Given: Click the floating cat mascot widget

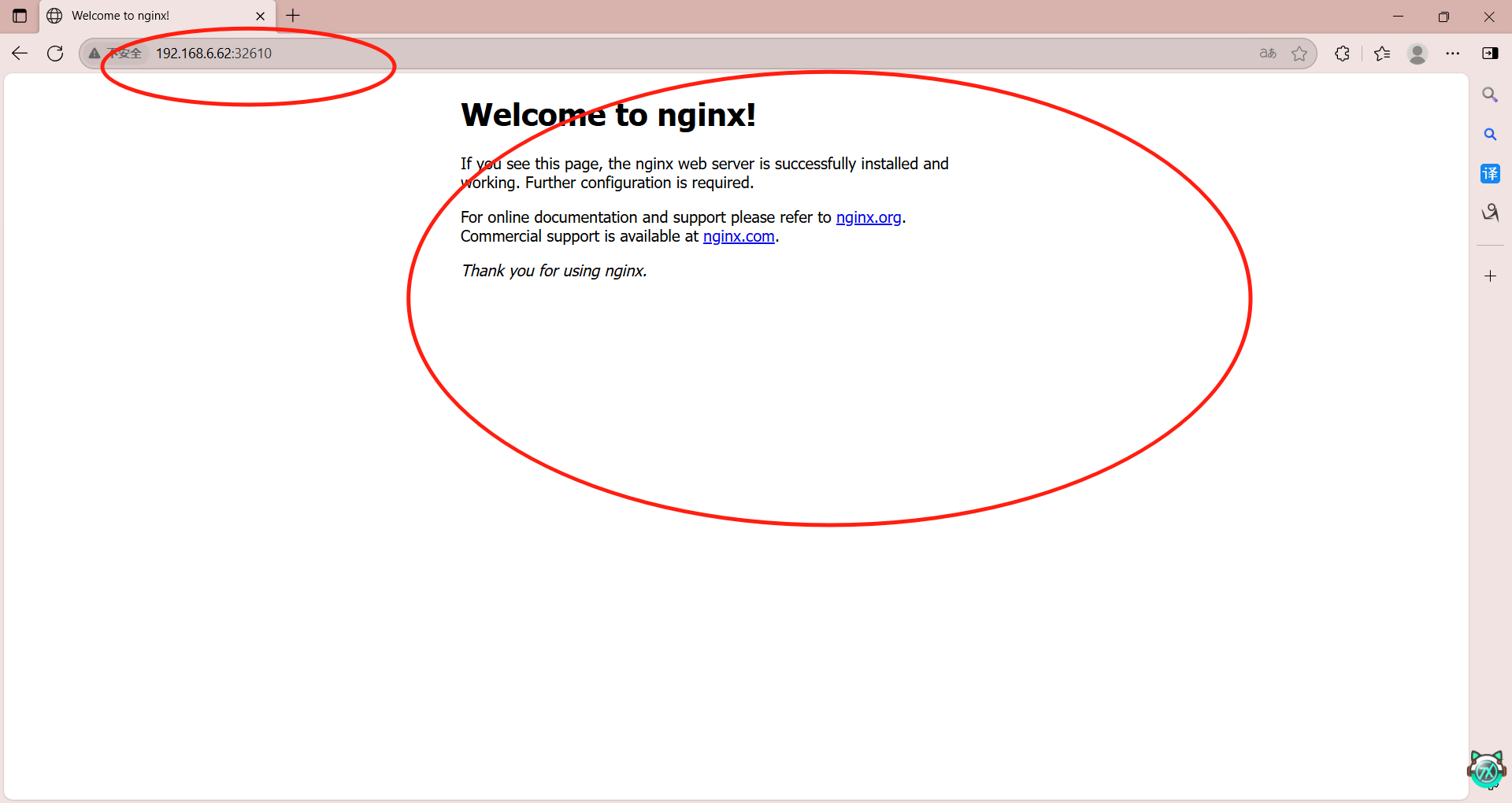Looking at the screenshot, I should (1487, 769).
